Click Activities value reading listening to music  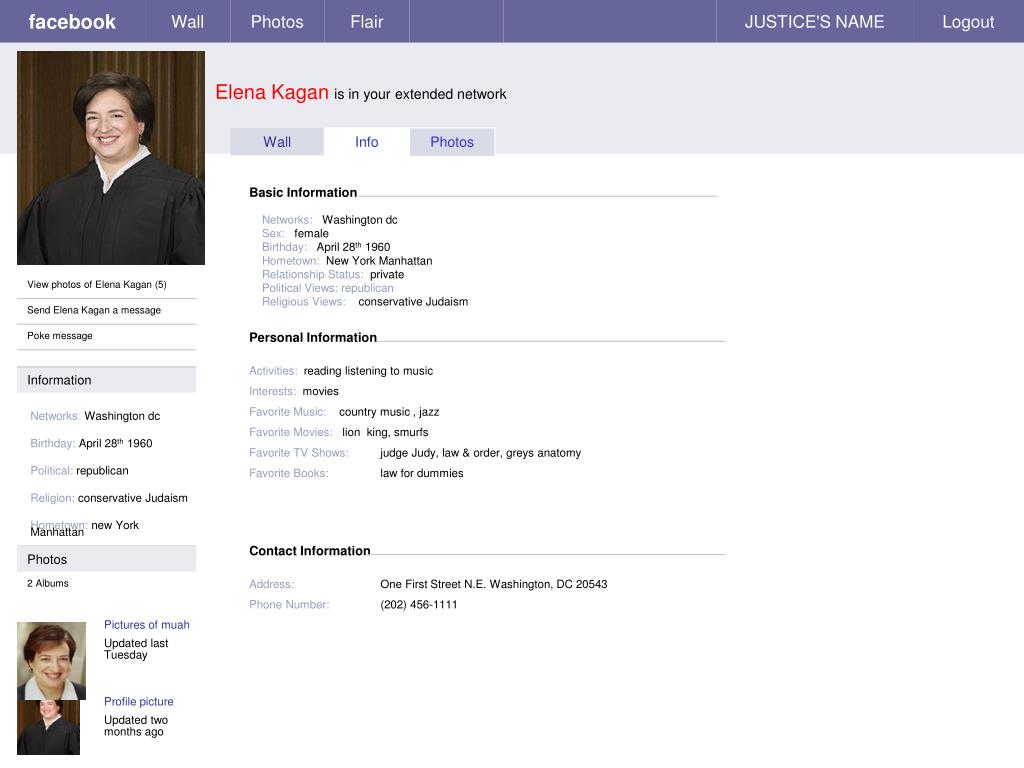point(368,371)
